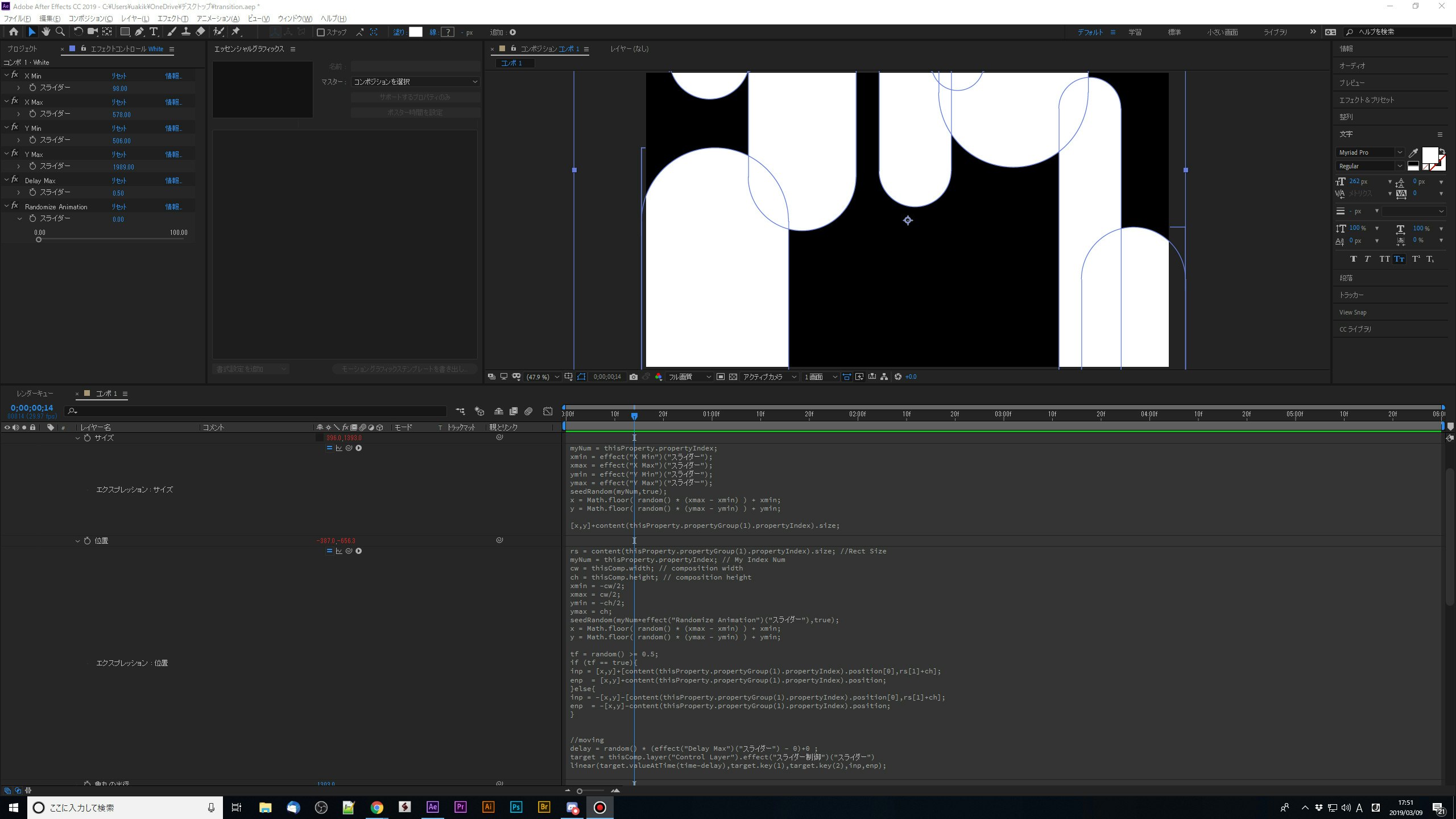
Task: Collapse the Delay Max effect group
Action: tap(7, 180)
